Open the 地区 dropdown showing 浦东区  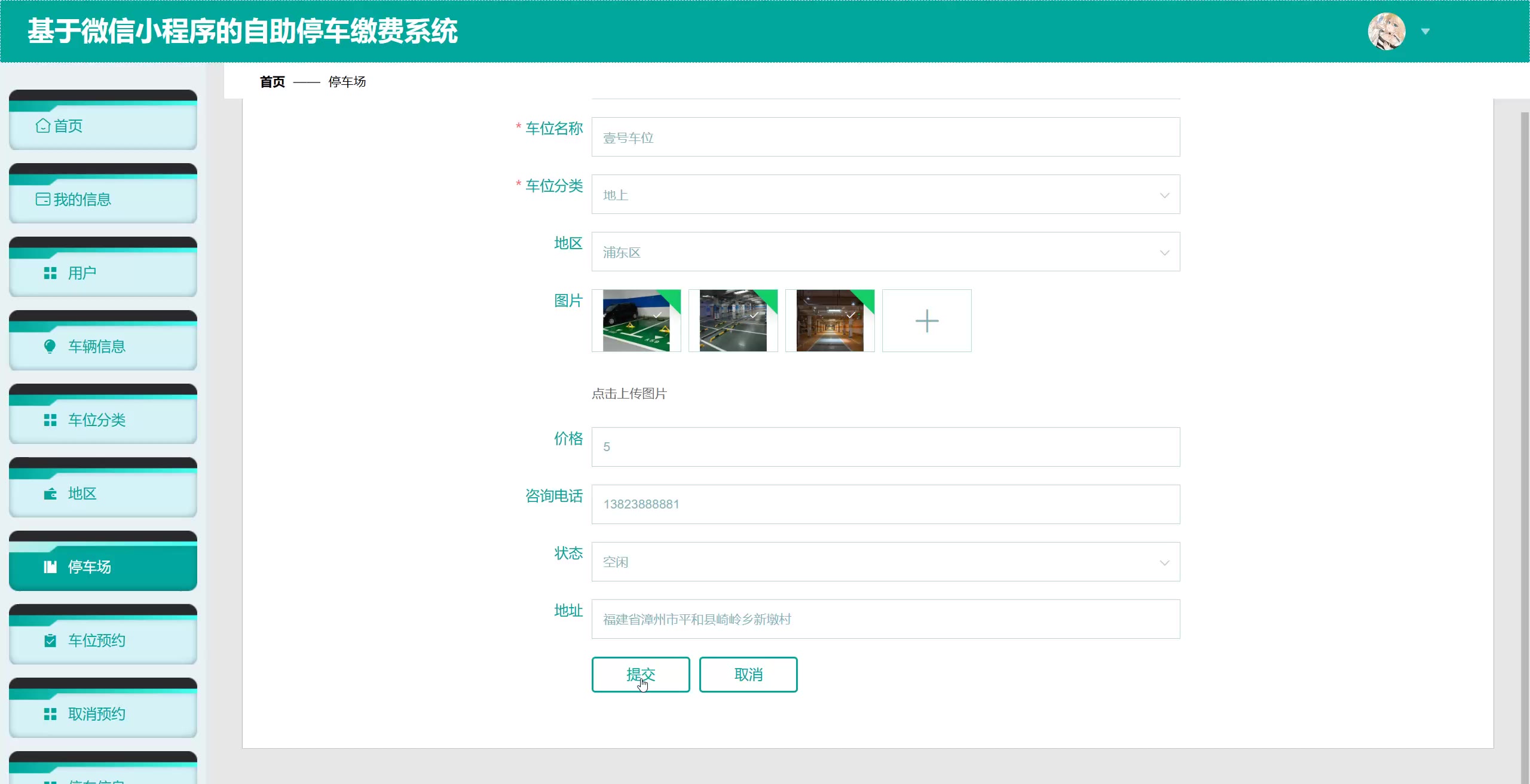click(x=885, y=252)
